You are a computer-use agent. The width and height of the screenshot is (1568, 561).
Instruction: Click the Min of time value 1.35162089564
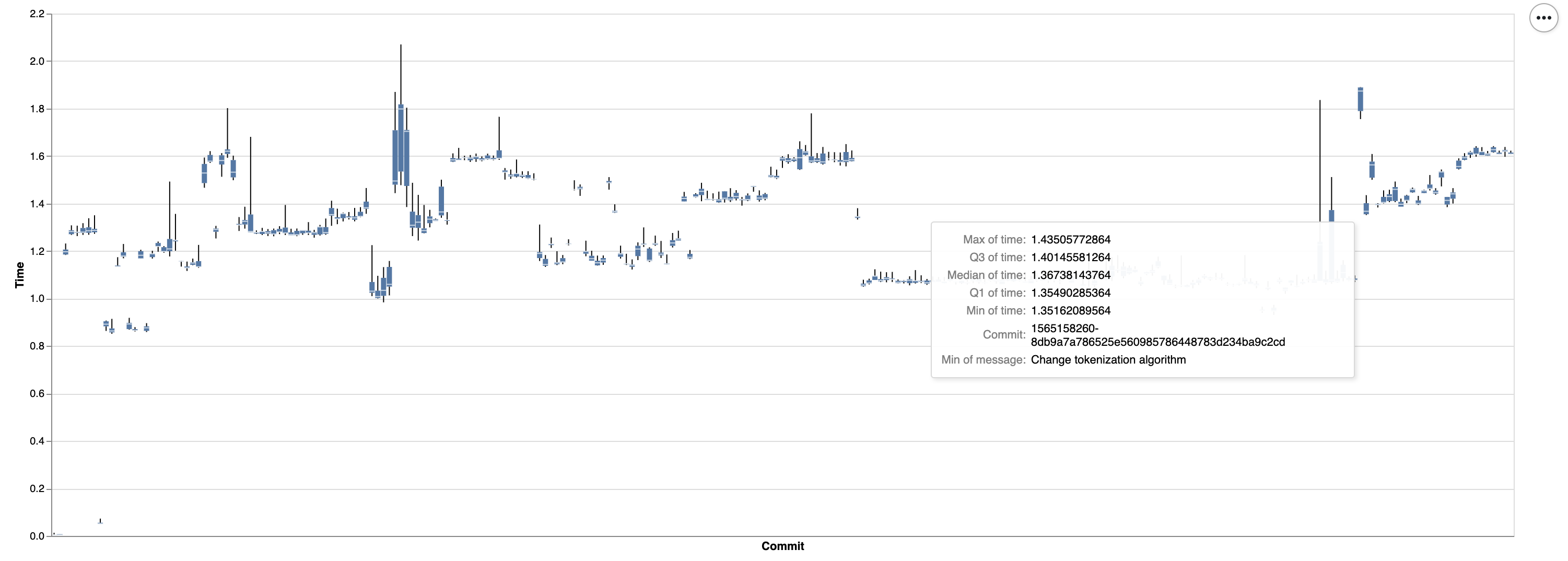1070,310
